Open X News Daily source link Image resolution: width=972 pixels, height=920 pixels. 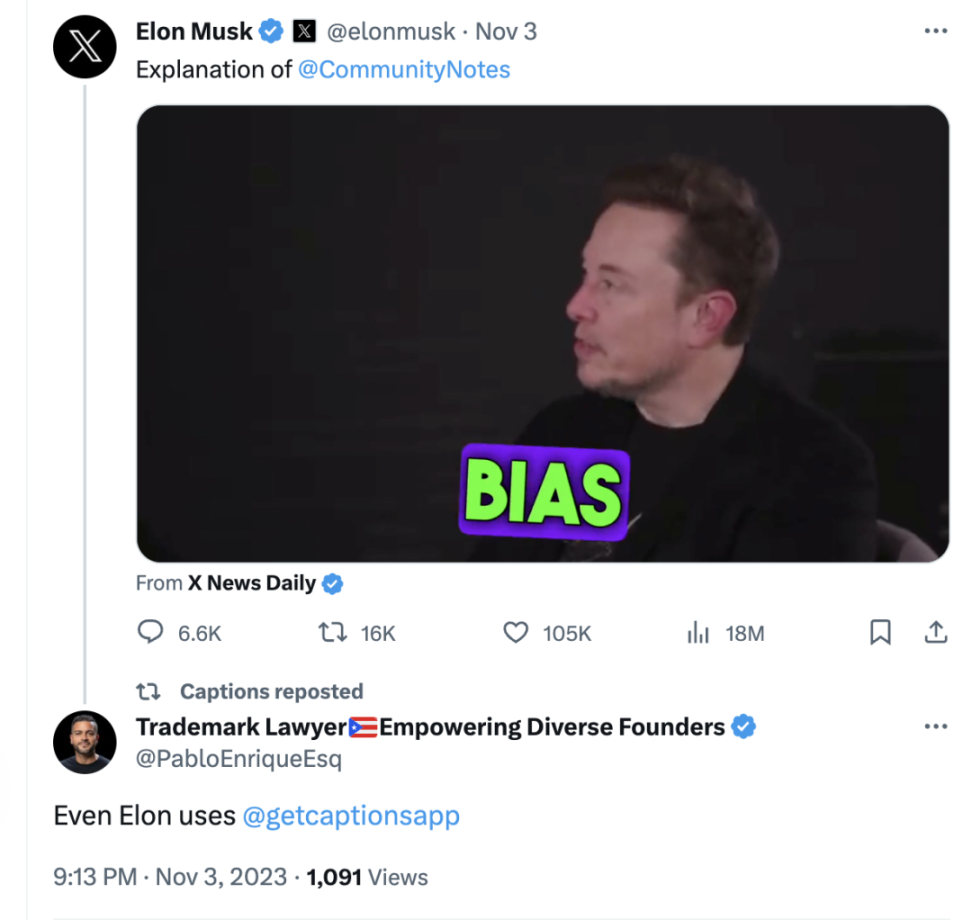252,583
